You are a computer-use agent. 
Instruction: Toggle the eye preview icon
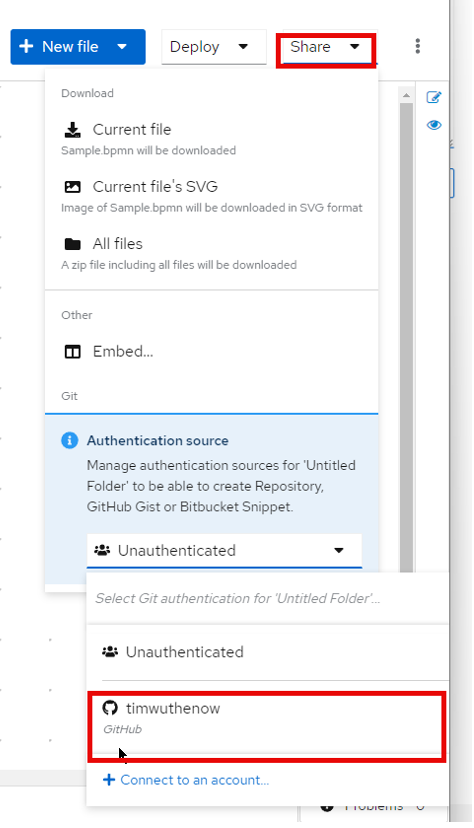point(434,125)
